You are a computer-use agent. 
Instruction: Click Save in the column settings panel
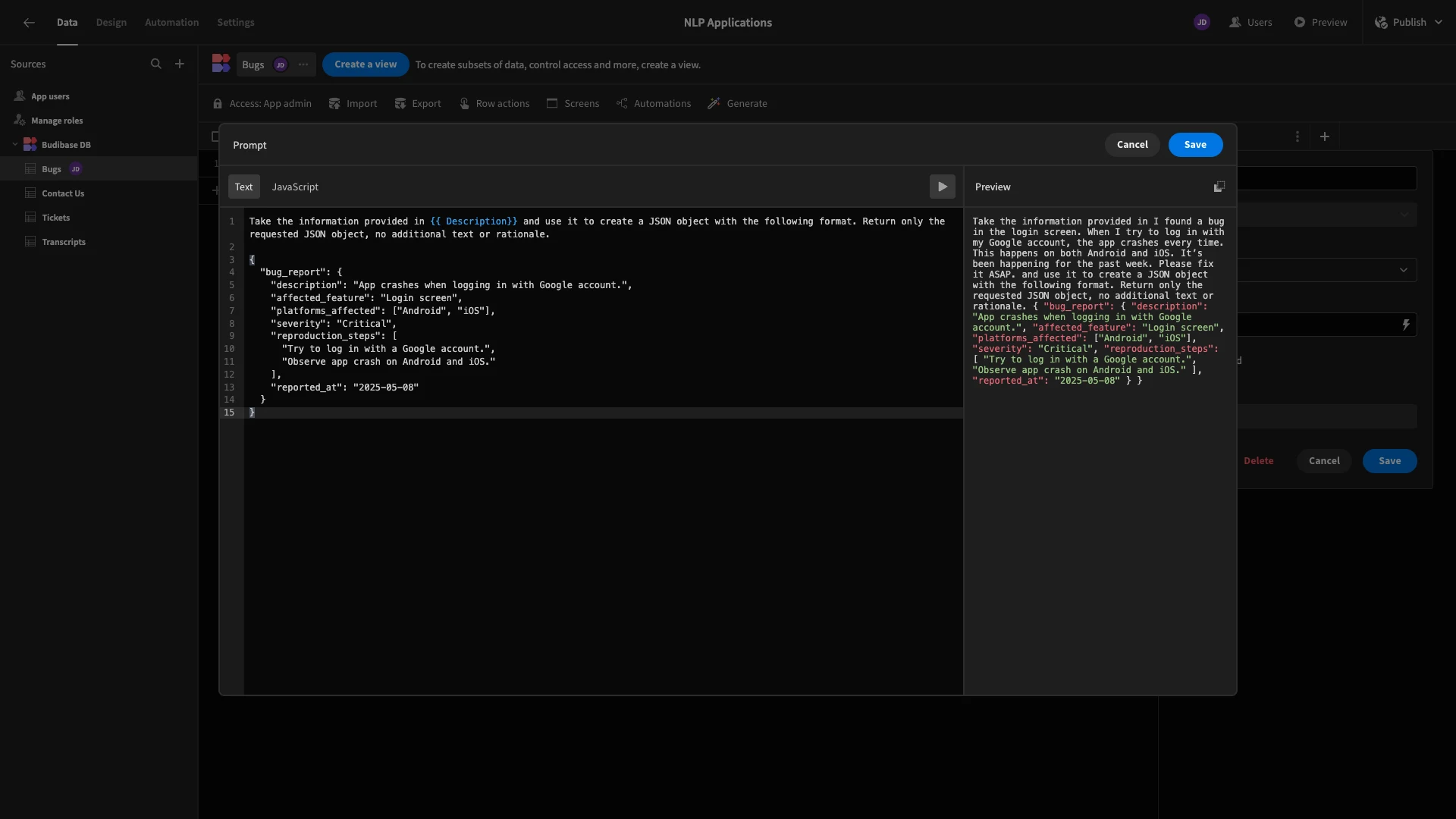1389,461
